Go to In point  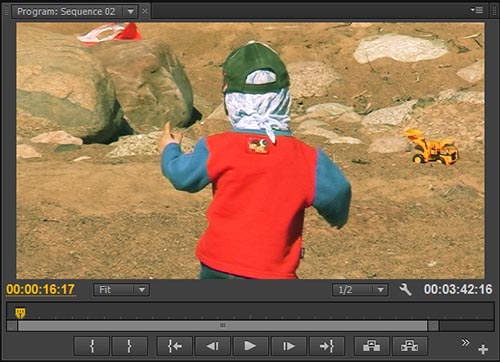pyautogui.click(x=174, y=346)
